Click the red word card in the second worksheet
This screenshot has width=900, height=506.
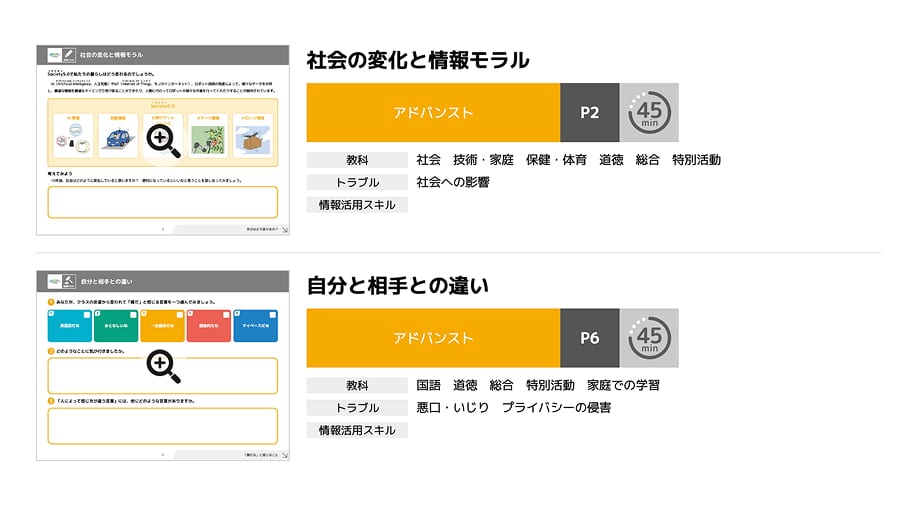click(209, 326)
